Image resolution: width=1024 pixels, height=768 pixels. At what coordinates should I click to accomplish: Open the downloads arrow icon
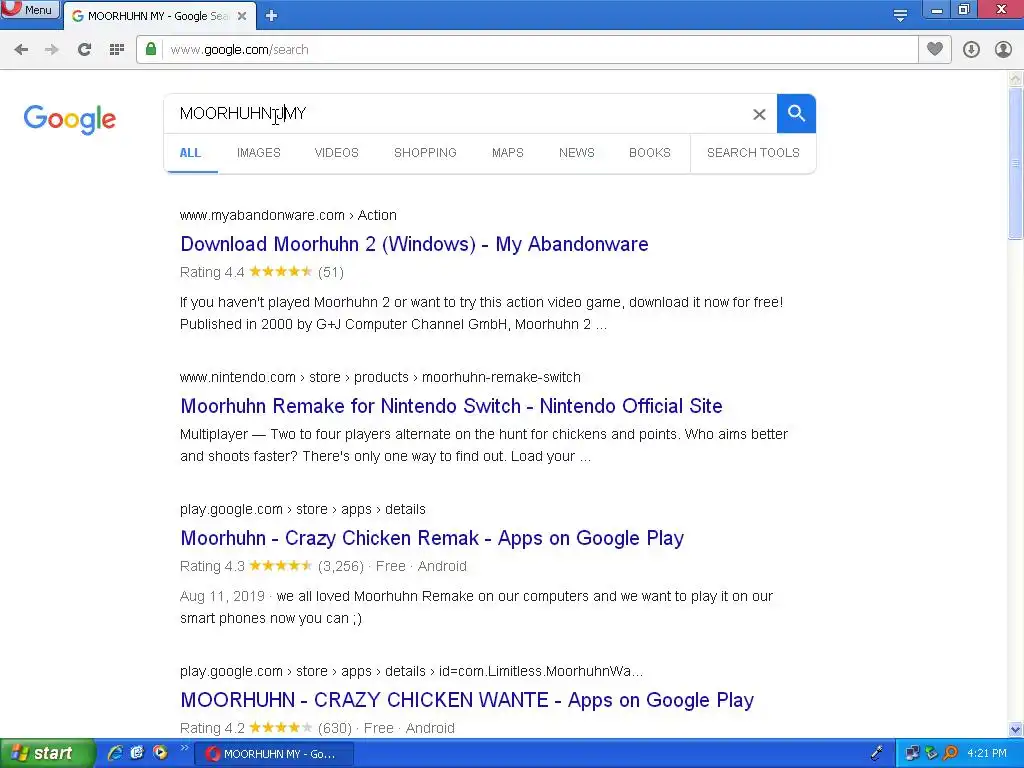(971, 50)
